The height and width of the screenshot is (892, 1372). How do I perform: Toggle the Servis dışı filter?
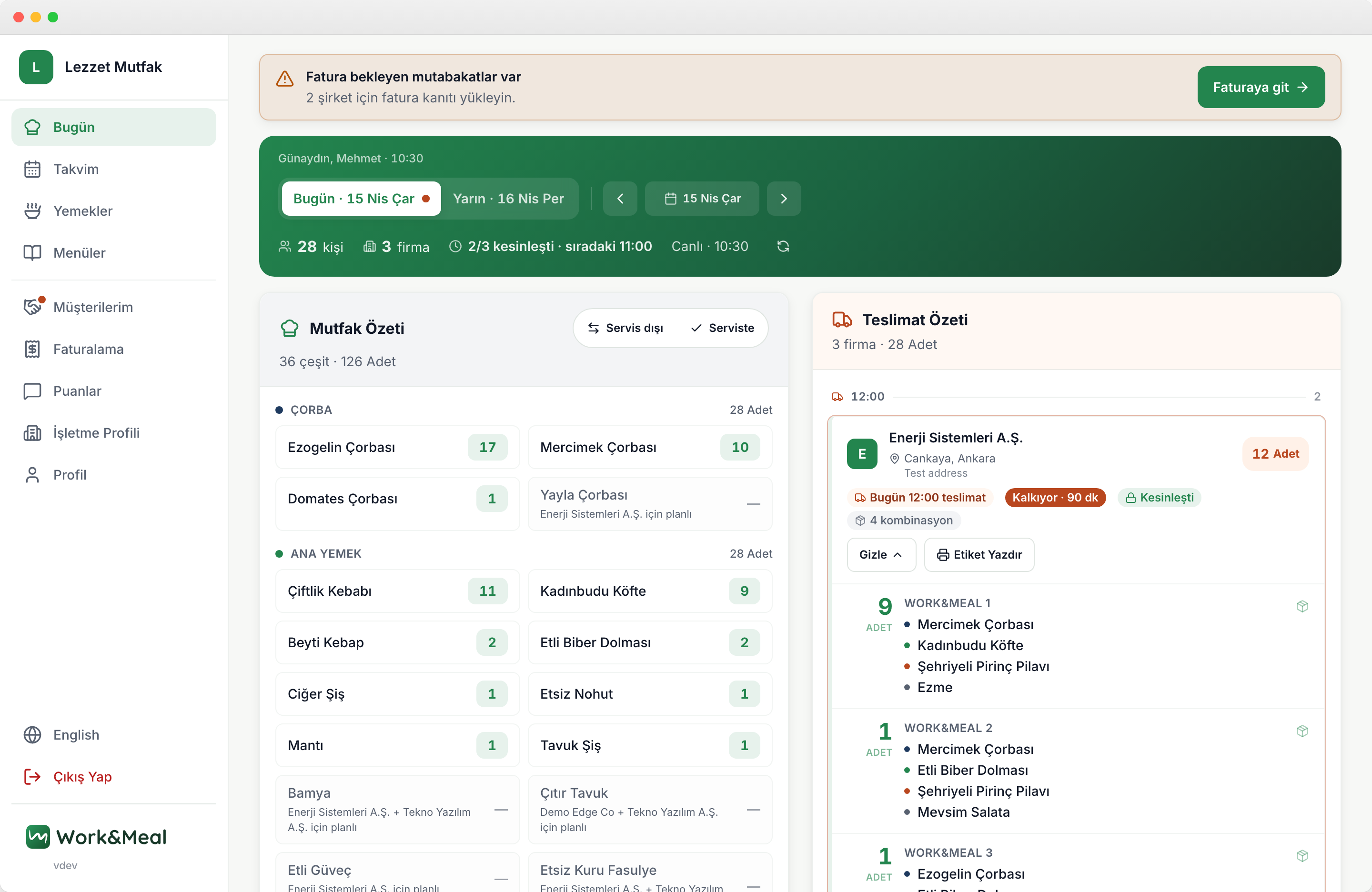pyautogui.click(x=625, y=328)
